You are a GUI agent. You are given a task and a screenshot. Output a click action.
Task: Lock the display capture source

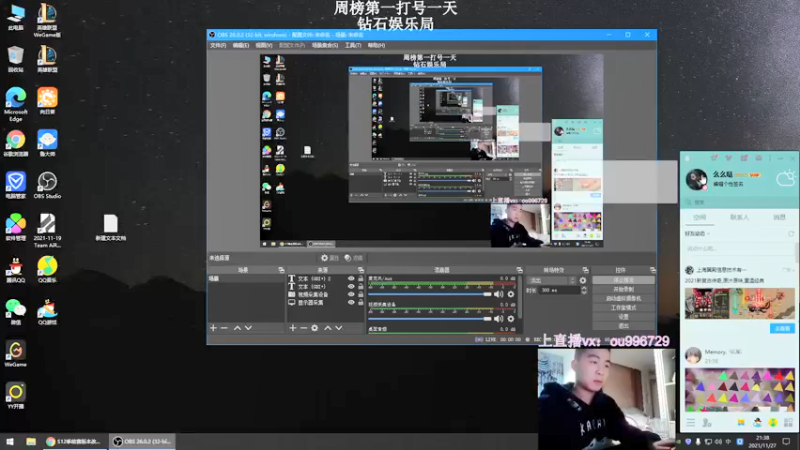click(x=361, y=303)
